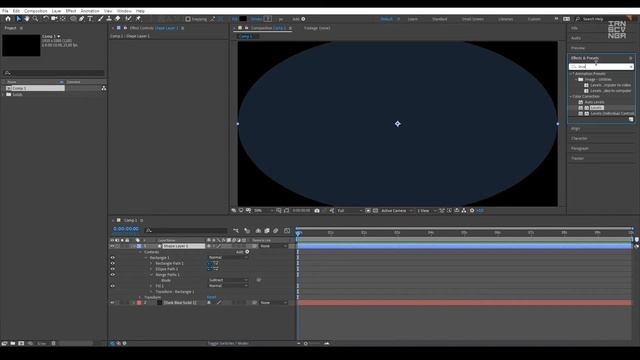Select the Pan Behind anchor point tool

pos(63,19)
